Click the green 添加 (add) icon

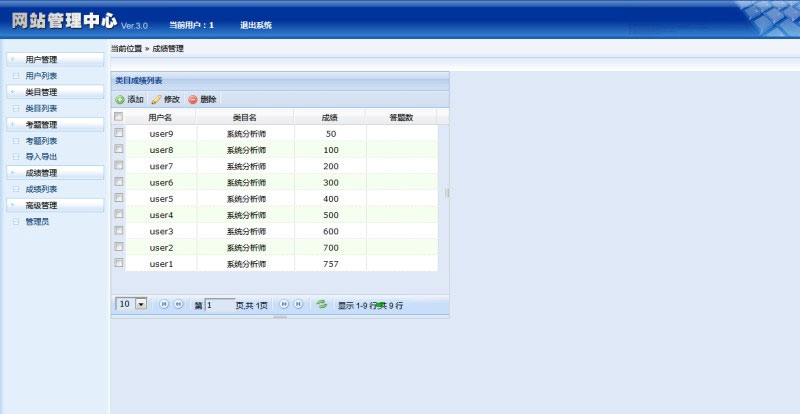coord(120,100)
